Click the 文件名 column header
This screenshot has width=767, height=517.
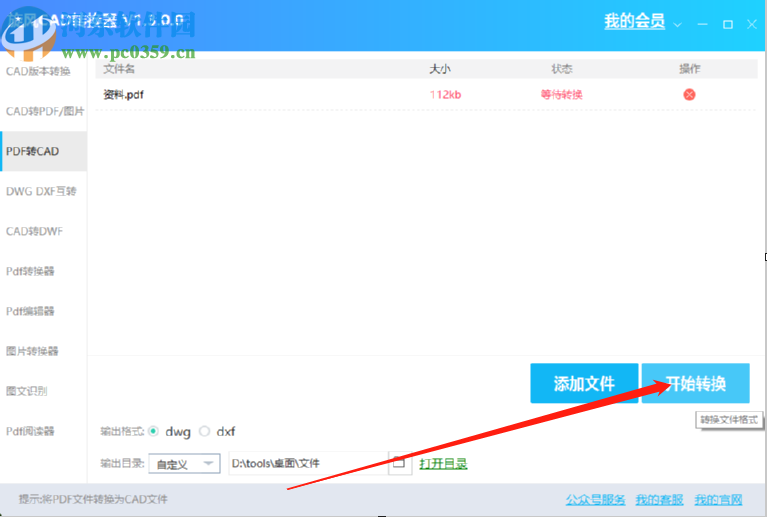[119, 69]
